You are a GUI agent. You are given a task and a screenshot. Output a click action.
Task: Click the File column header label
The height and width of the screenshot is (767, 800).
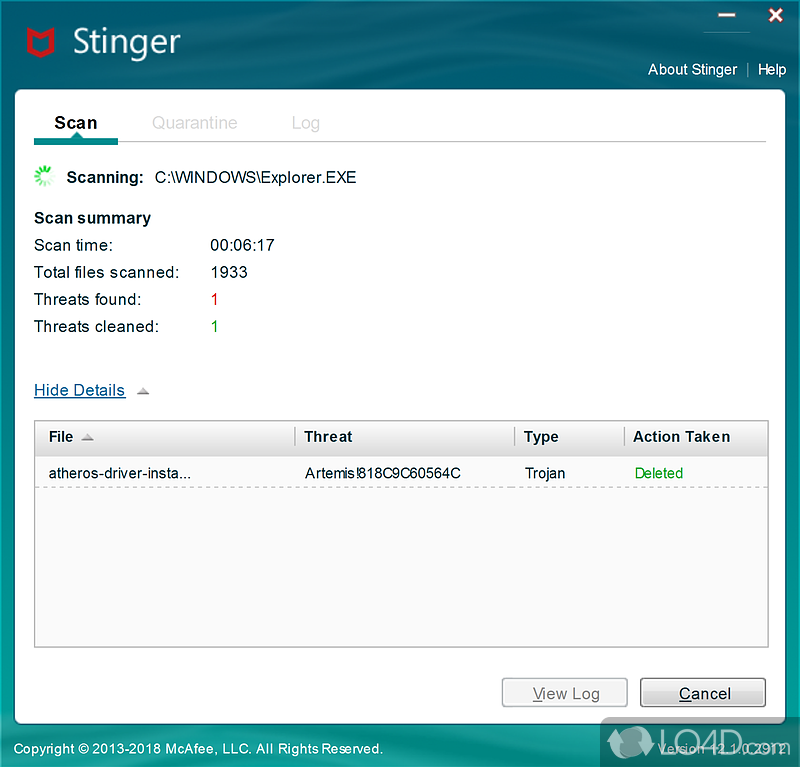point(61,437)
